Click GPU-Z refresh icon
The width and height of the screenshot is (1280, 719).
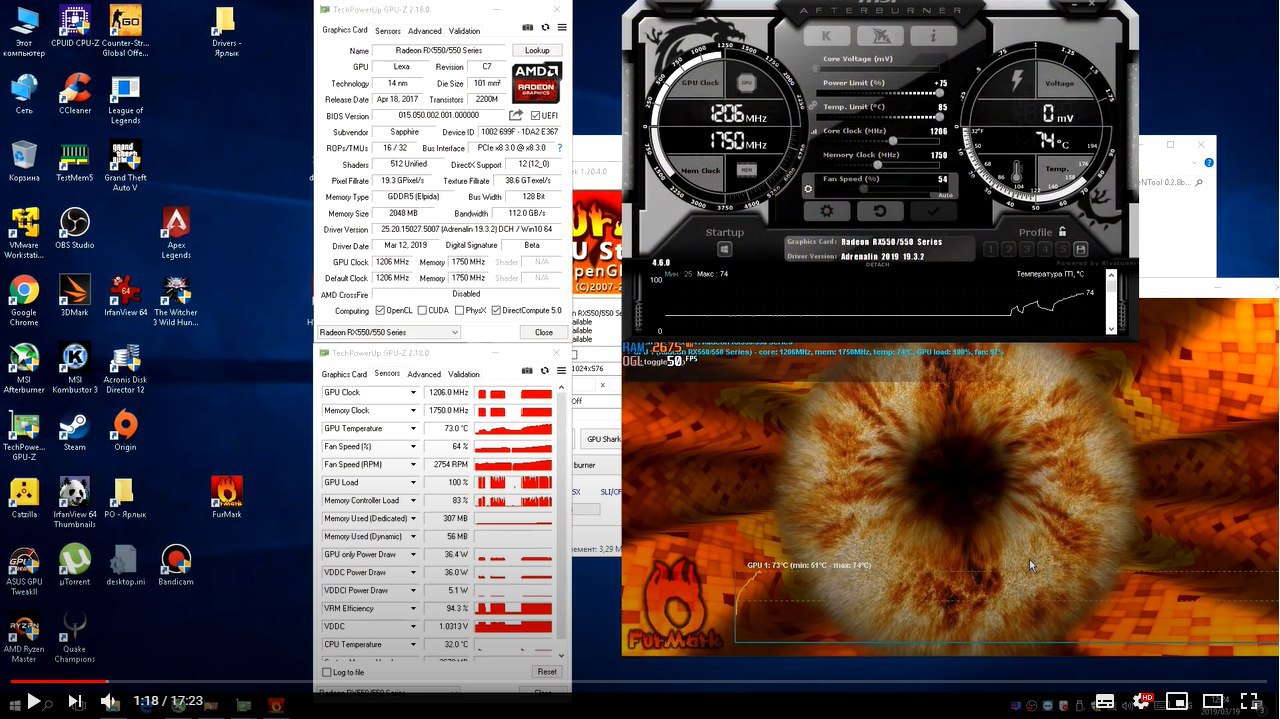click(545, 28)
